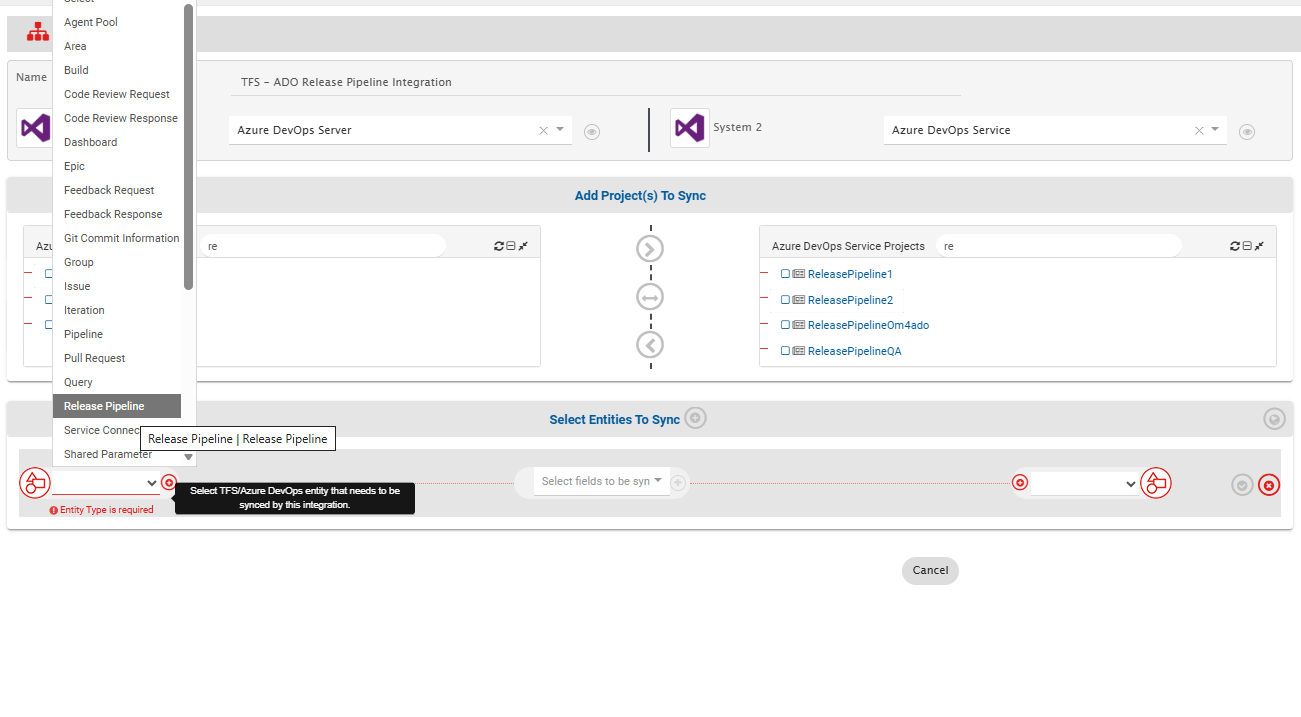Open the Azure DevOps Server system dropdown
Viewport: 1301px width, 717px height.
coord(559,130)
